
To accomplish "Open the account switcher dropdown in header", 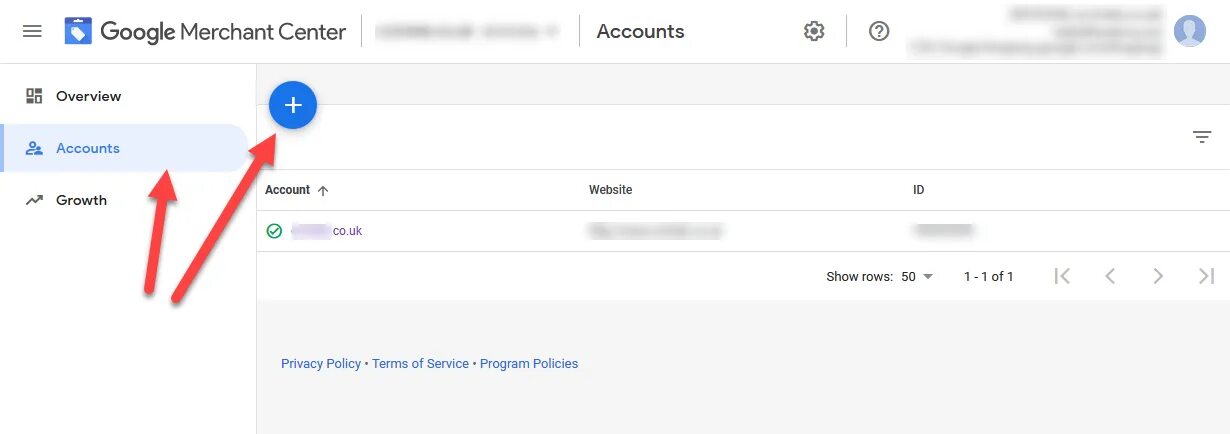I will (x=468, y=31).
